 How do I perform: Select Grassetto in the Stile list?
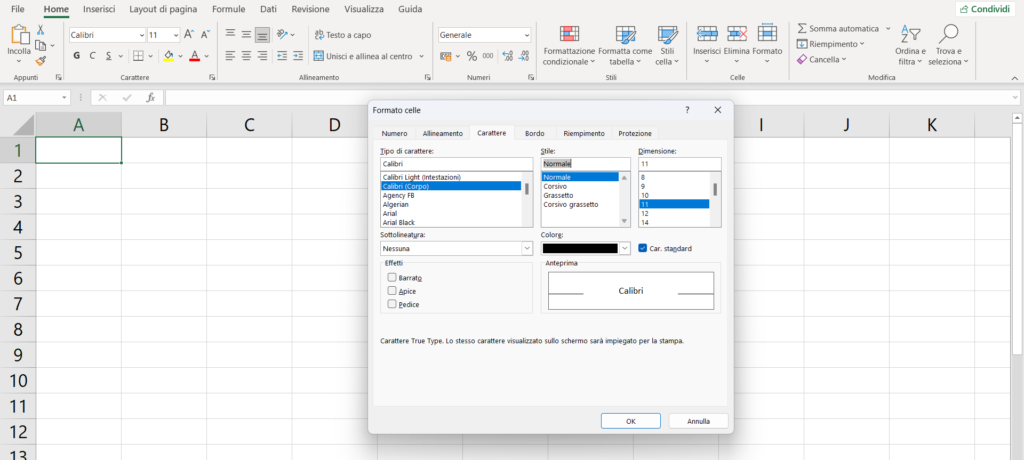[558, 195]
